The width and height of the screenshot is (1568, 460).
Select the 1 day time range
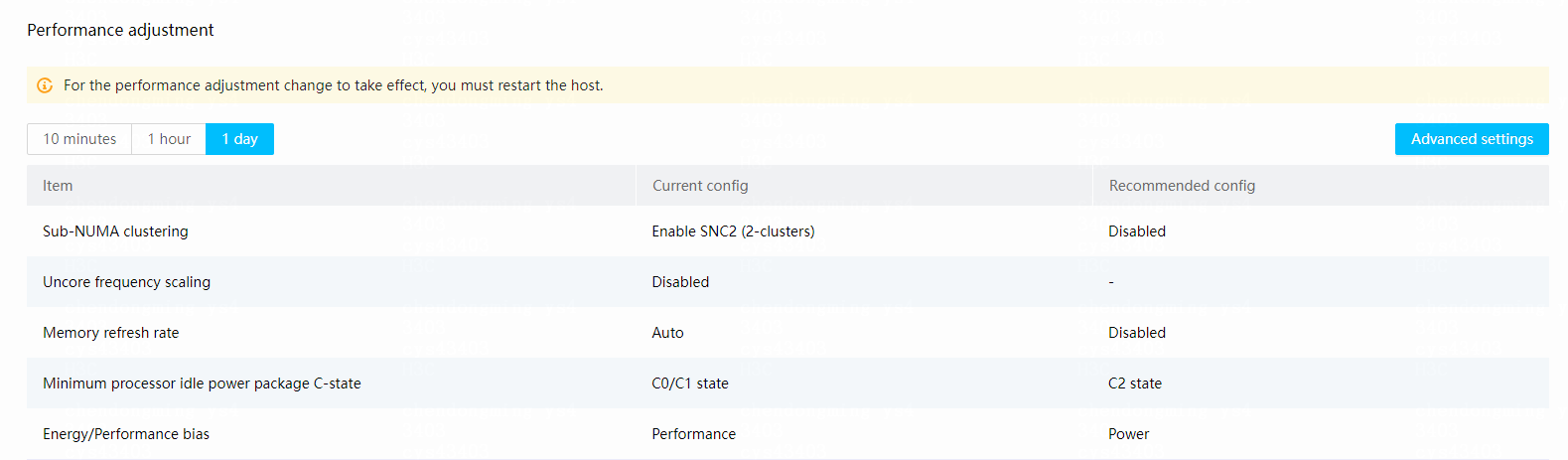239,139
